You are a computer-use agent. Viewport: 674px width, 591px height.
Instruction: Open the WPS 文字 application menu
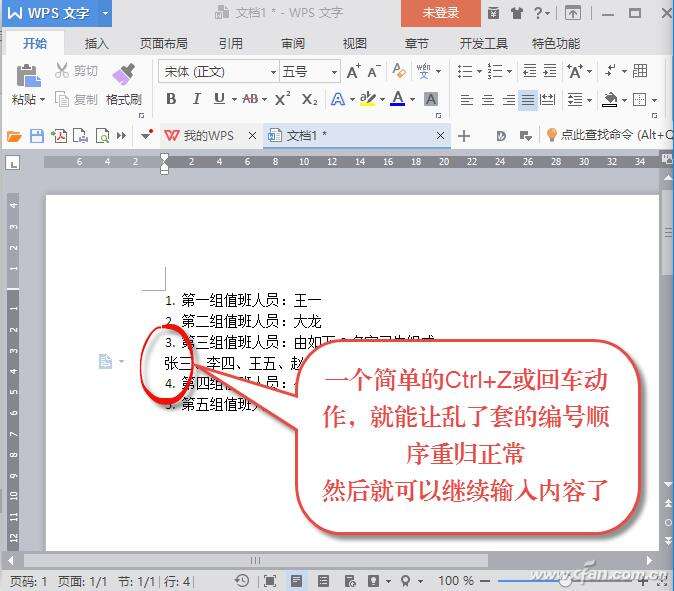click(x=57, y=13)
